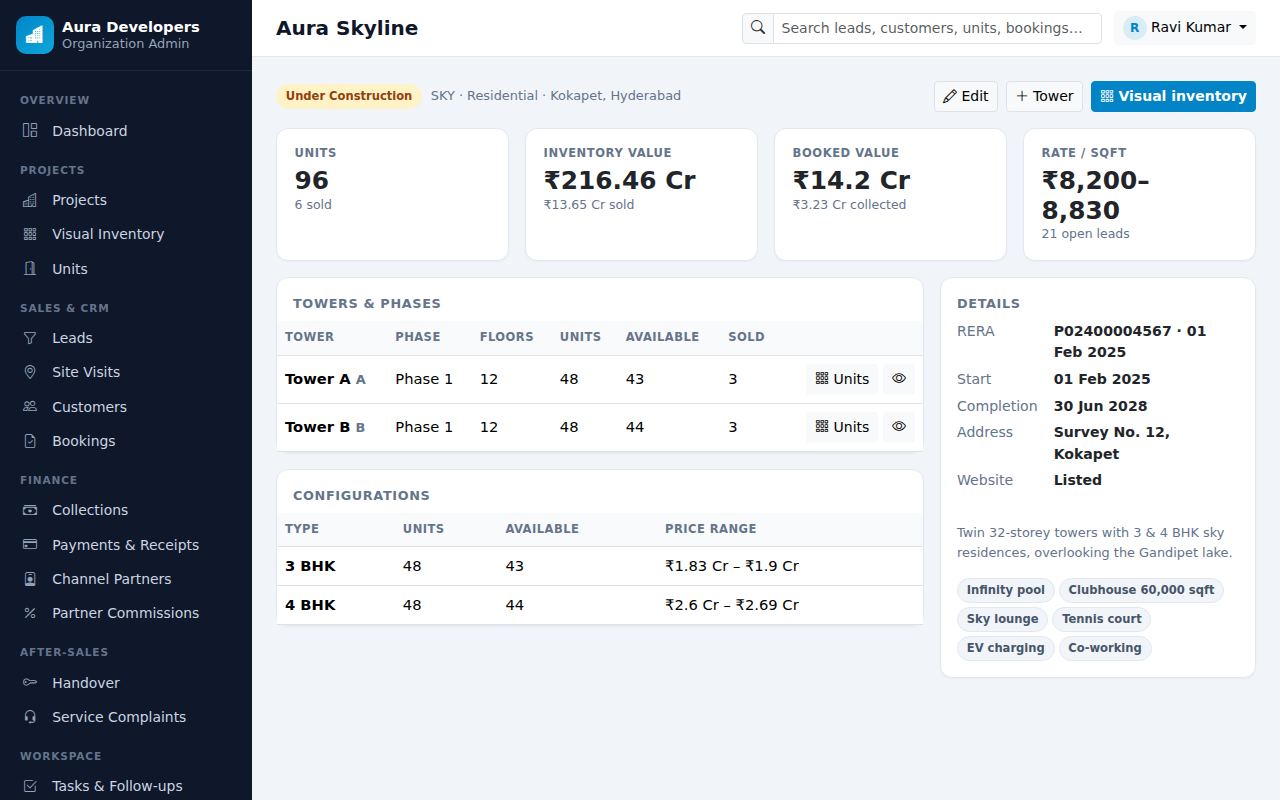The height and width of the screenshot is (800, 1280).
Task: Go to Customers in sidebar
Action: (x=126, y=407)
